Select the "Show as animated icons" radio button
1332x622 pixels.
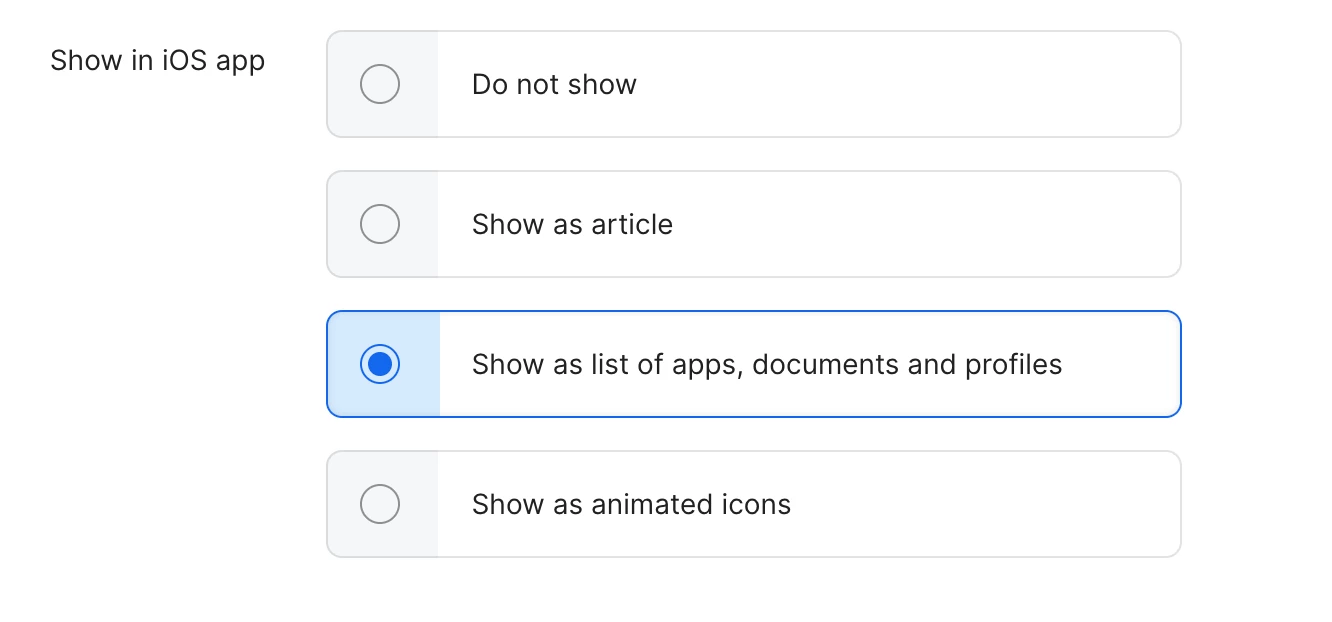click(380, 504)
